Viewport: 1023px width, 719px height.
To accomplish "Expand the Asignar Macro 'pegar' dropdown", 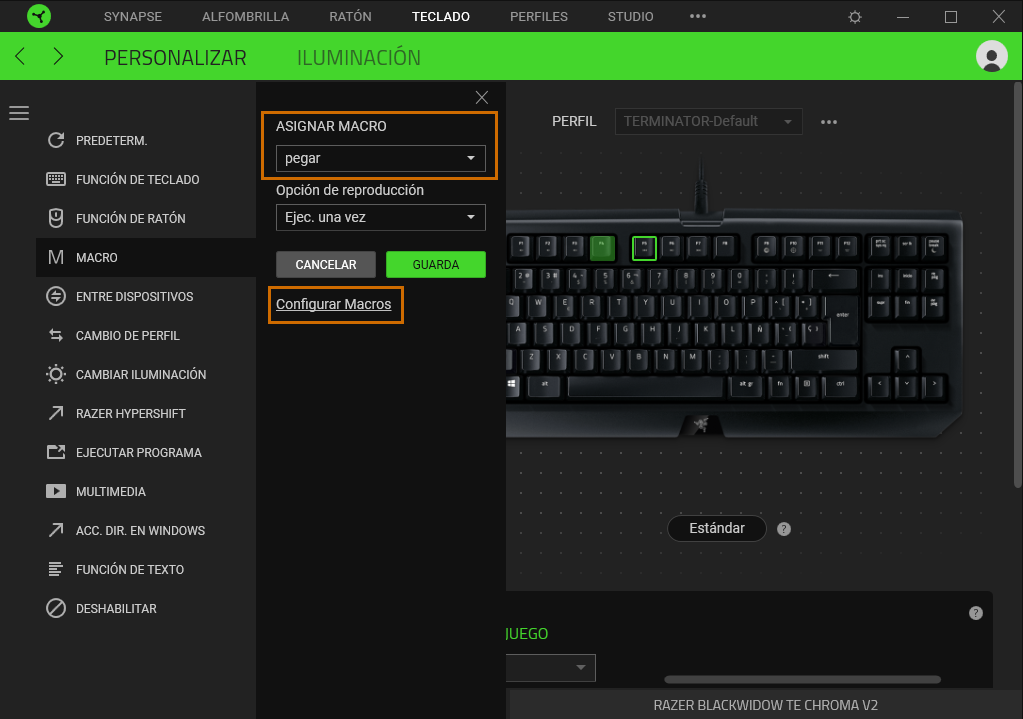I will coord(380,158).
